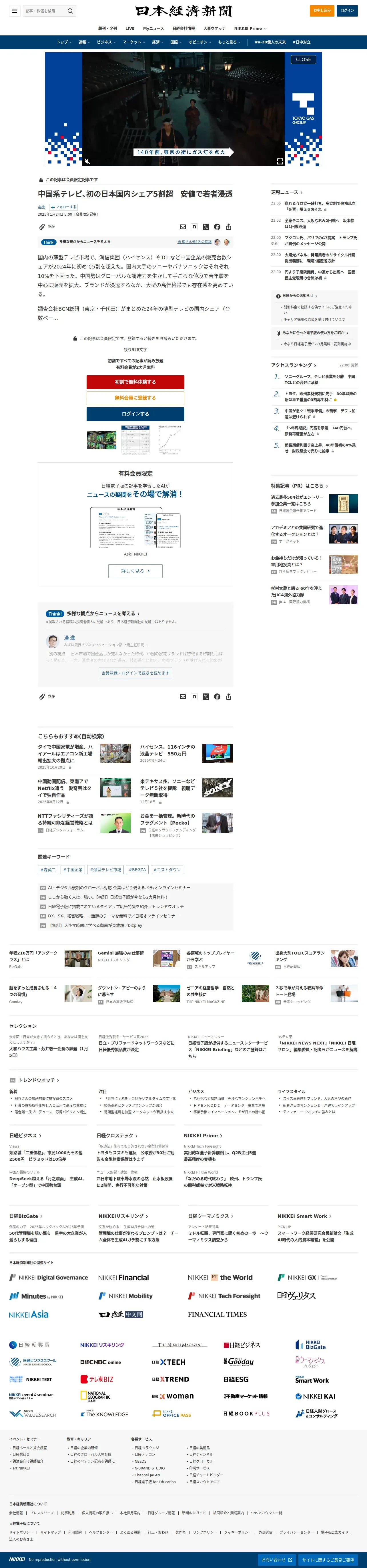The height and width of the screenshot is (1568, 367).
Task: Save the article with the clip icon under the headline
Action: pos(42,226)
